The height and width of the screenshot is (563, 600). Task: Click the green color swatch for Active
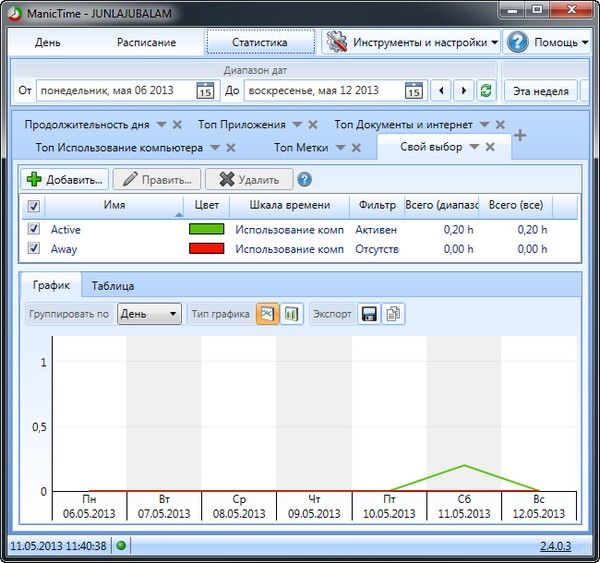[206, 229]
